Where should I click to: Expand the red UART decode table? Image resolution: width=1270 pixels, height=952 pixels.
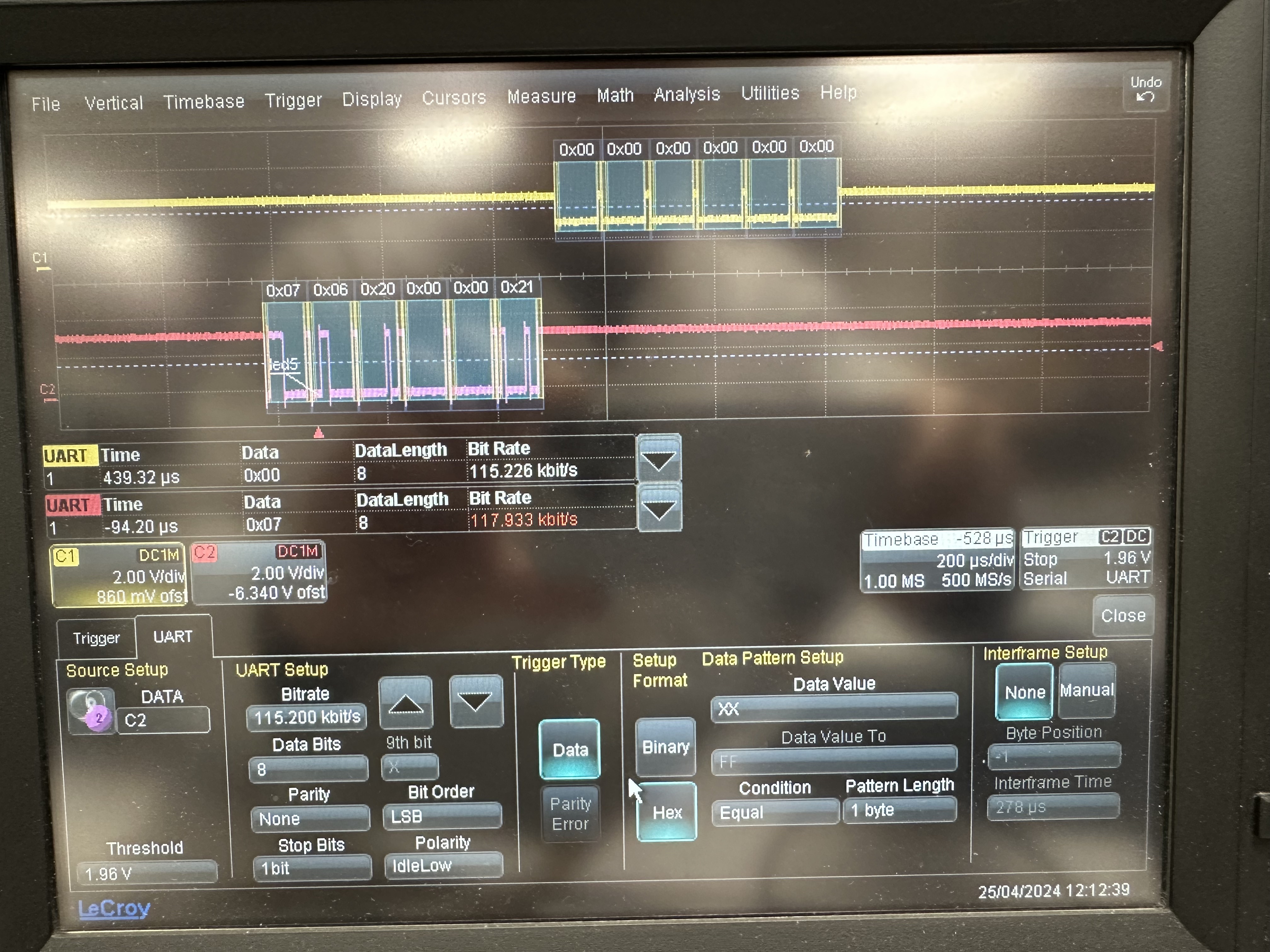(x=660, y=507)
